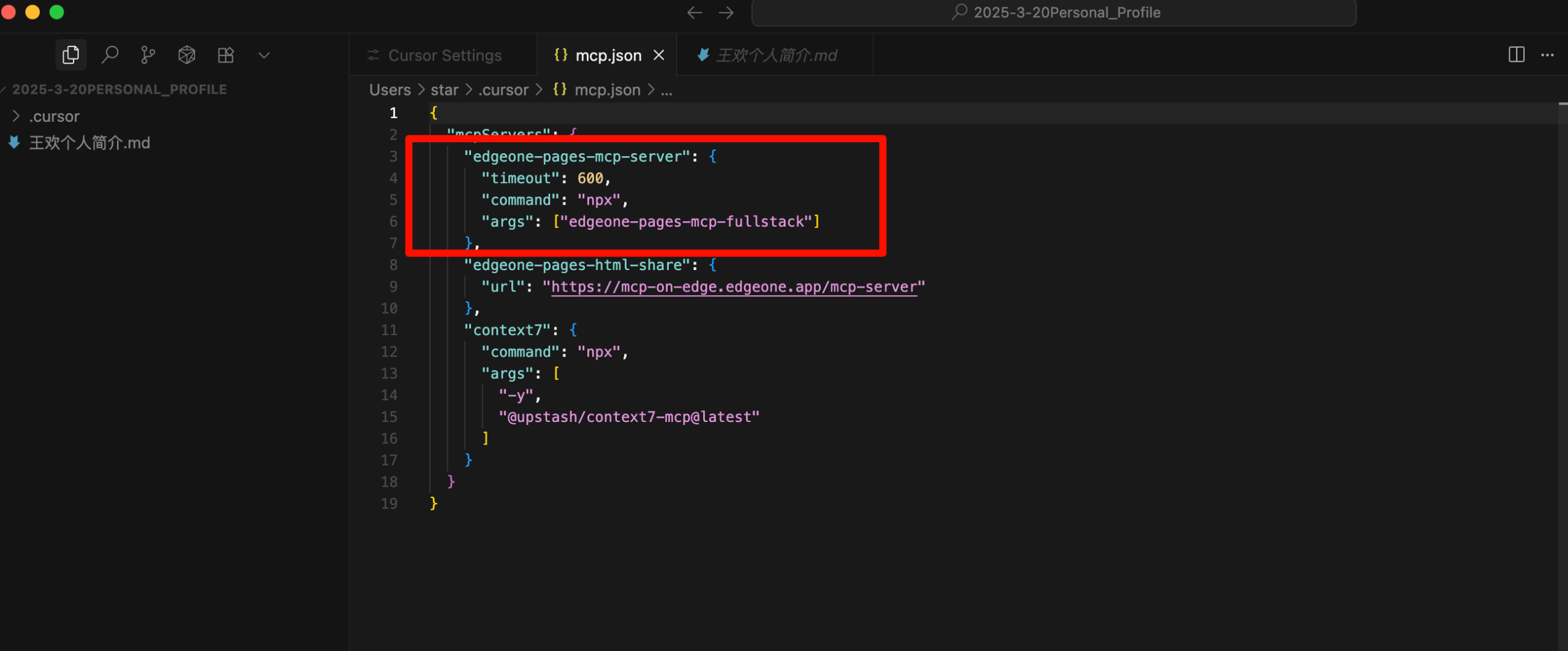Open 王欢个人简介.md in the file tree
This screenshot has width=1568, height=651.
(x=89, y=143)
